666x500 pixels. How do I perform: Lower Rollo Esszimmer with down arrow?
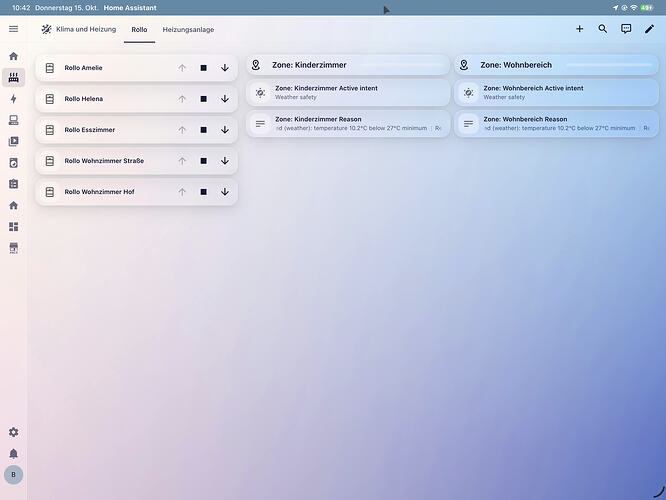click(225, 130)
